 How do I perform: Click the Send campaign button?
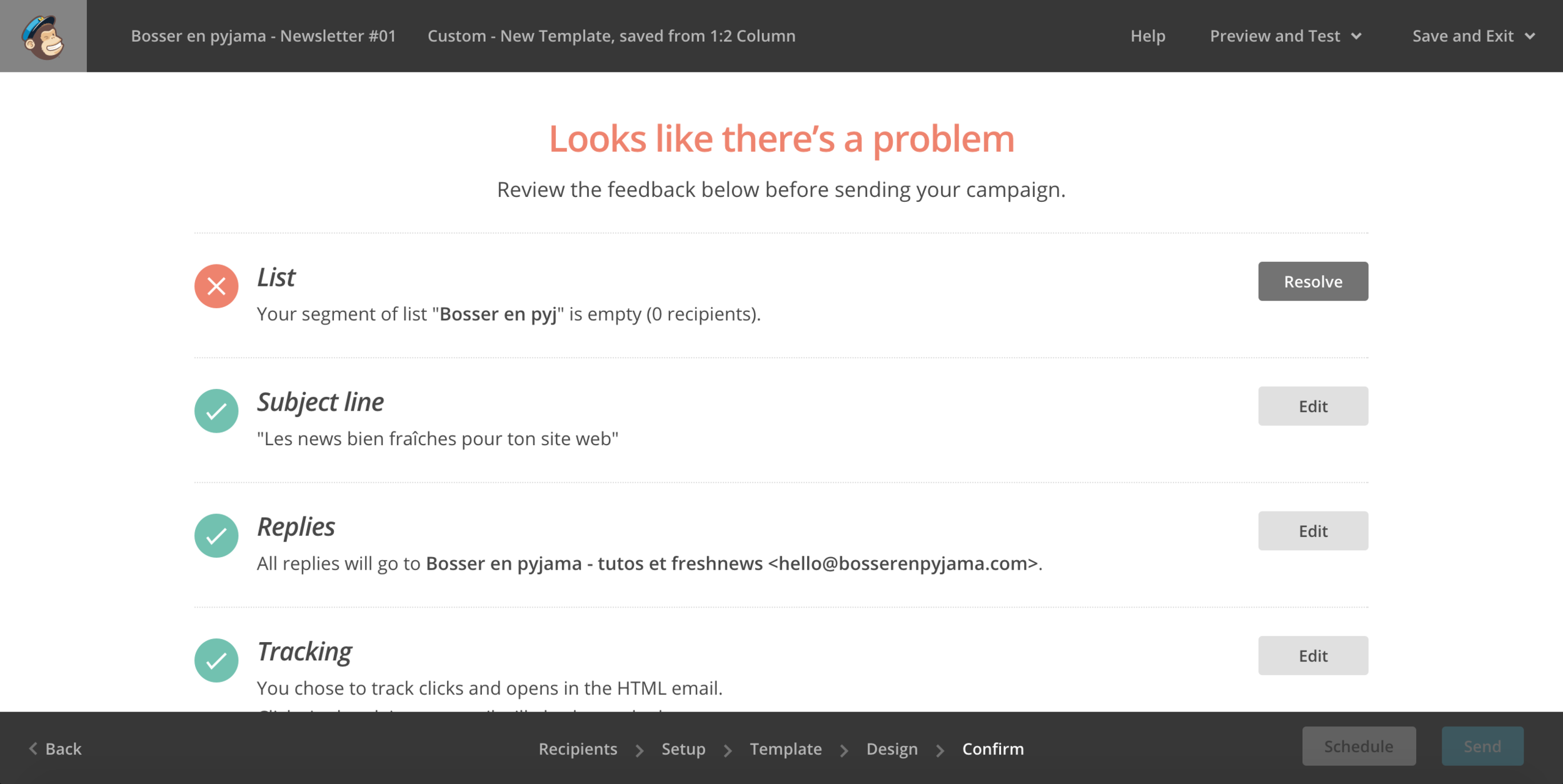pos(1482,746)
